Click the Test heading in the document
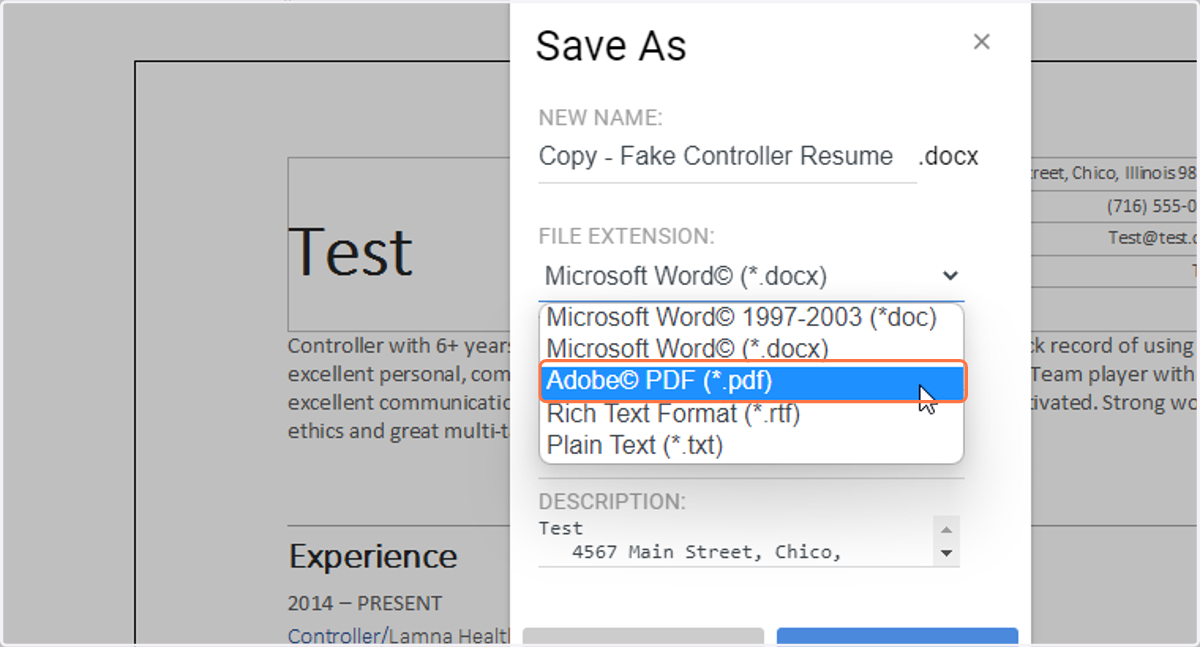Image resolution: width=1200 pixels, height=647 pixels. click(351, 251)
